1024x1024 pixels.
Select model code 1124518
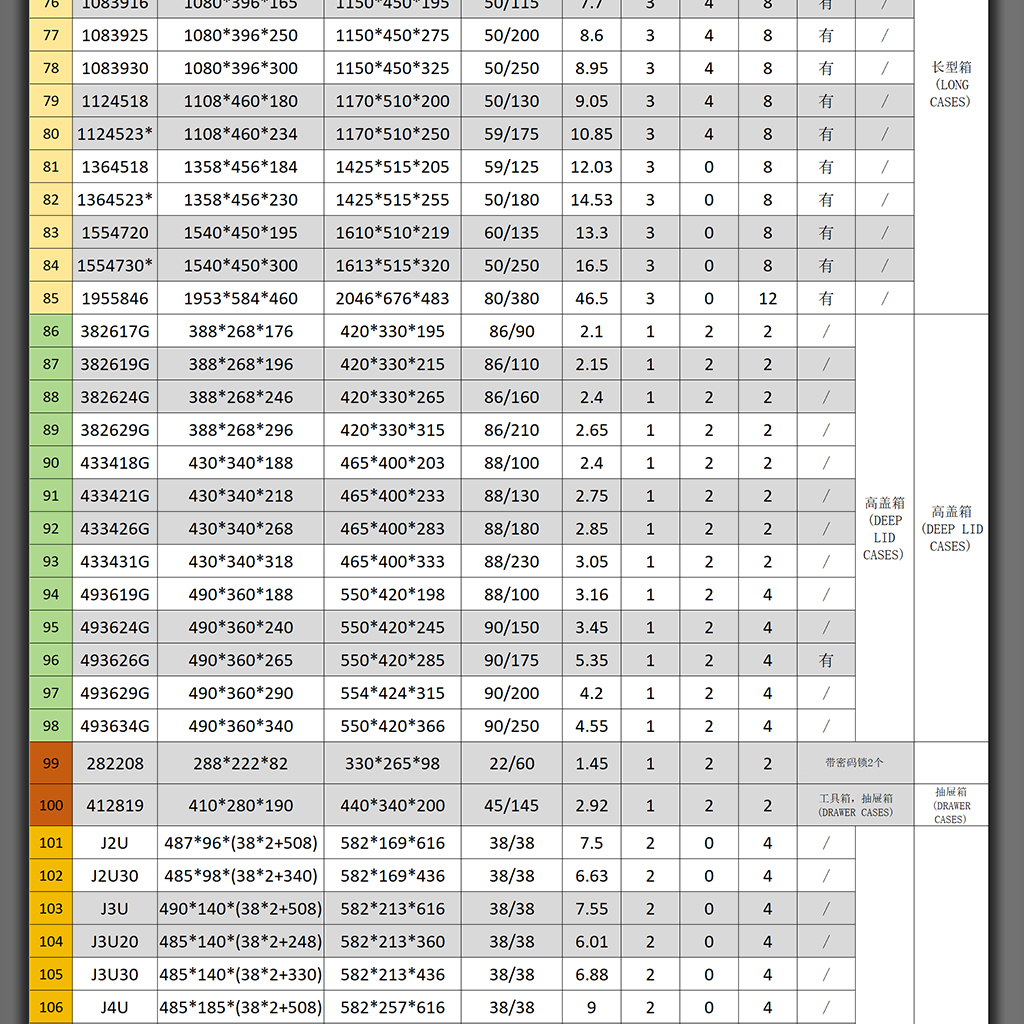(115, 101)
